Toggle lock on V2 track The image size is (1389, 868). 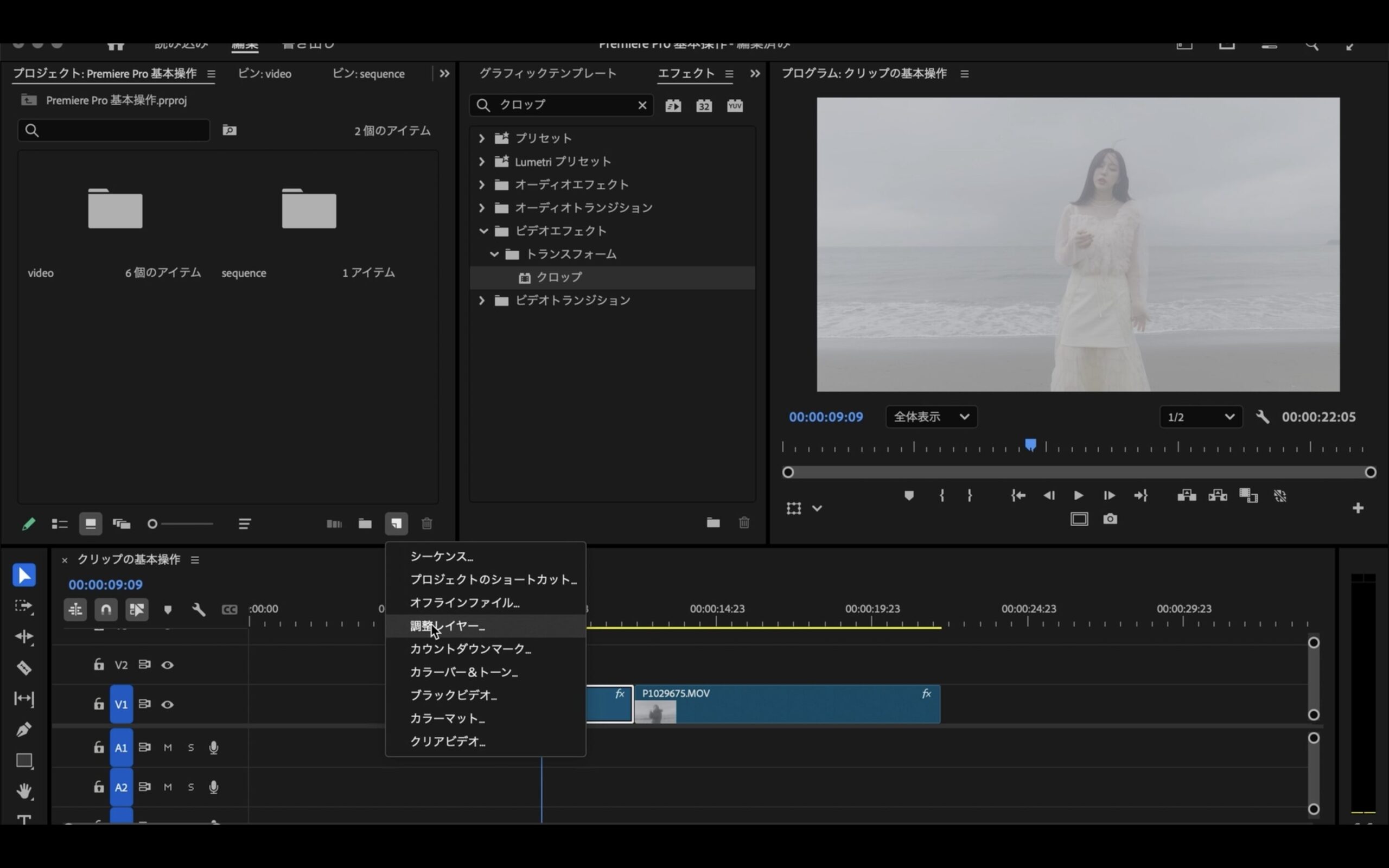(99, 664)
